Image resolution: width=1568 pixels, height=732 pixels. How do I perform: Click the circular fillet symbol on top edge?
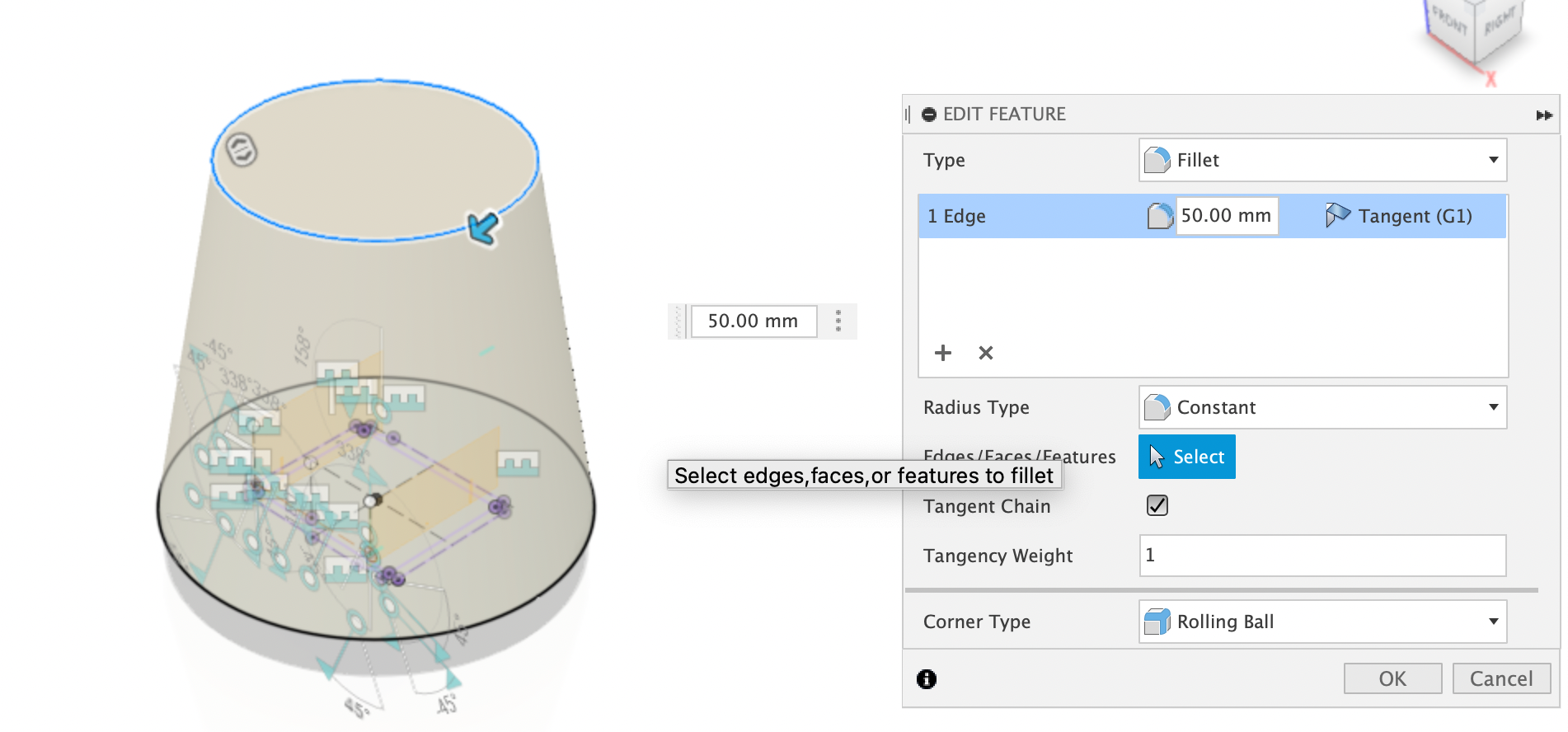point(242,150)
